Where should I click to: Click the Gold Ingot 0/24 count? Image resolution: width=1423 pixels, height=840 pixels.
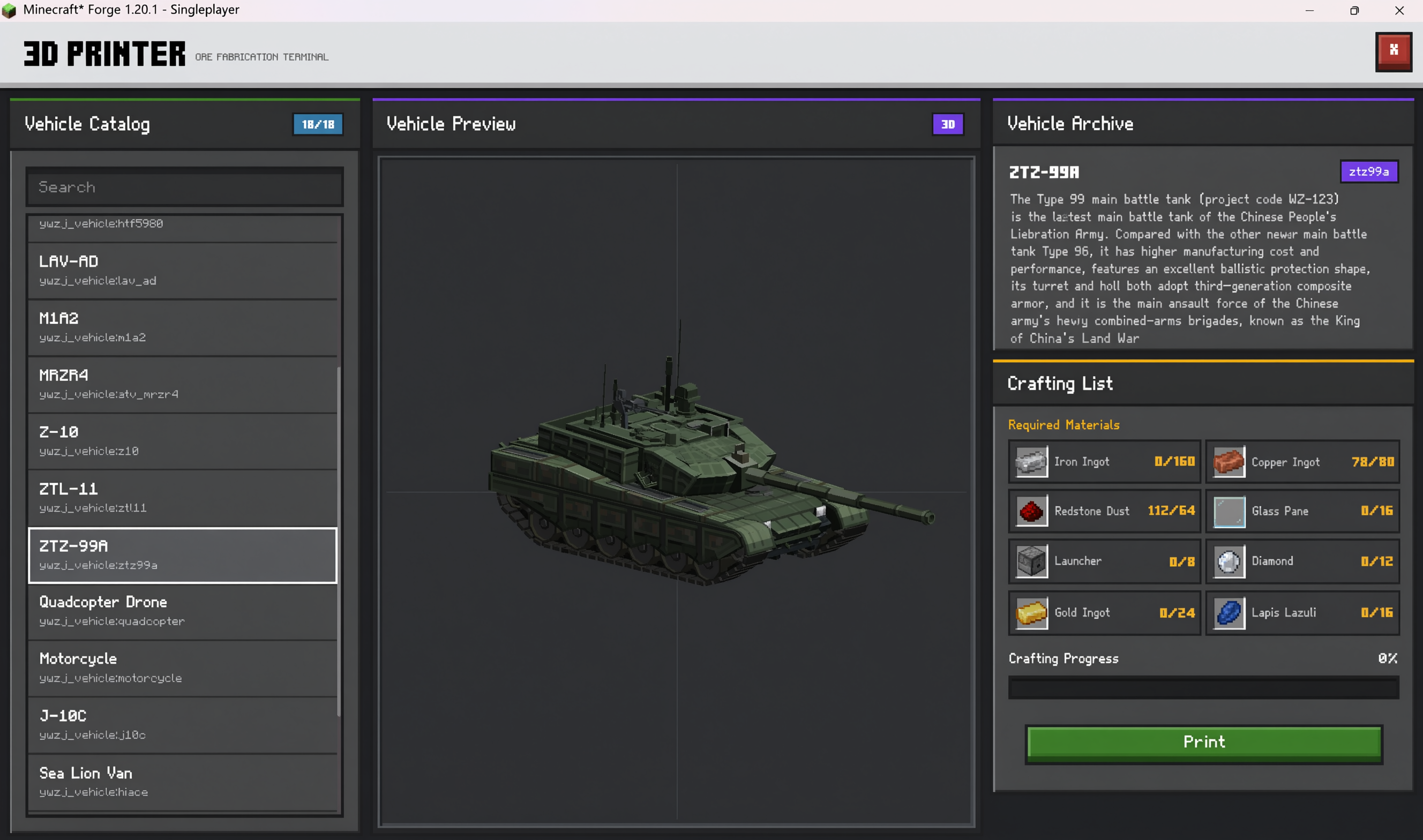pyautogui.click(x=1177, y=613)
